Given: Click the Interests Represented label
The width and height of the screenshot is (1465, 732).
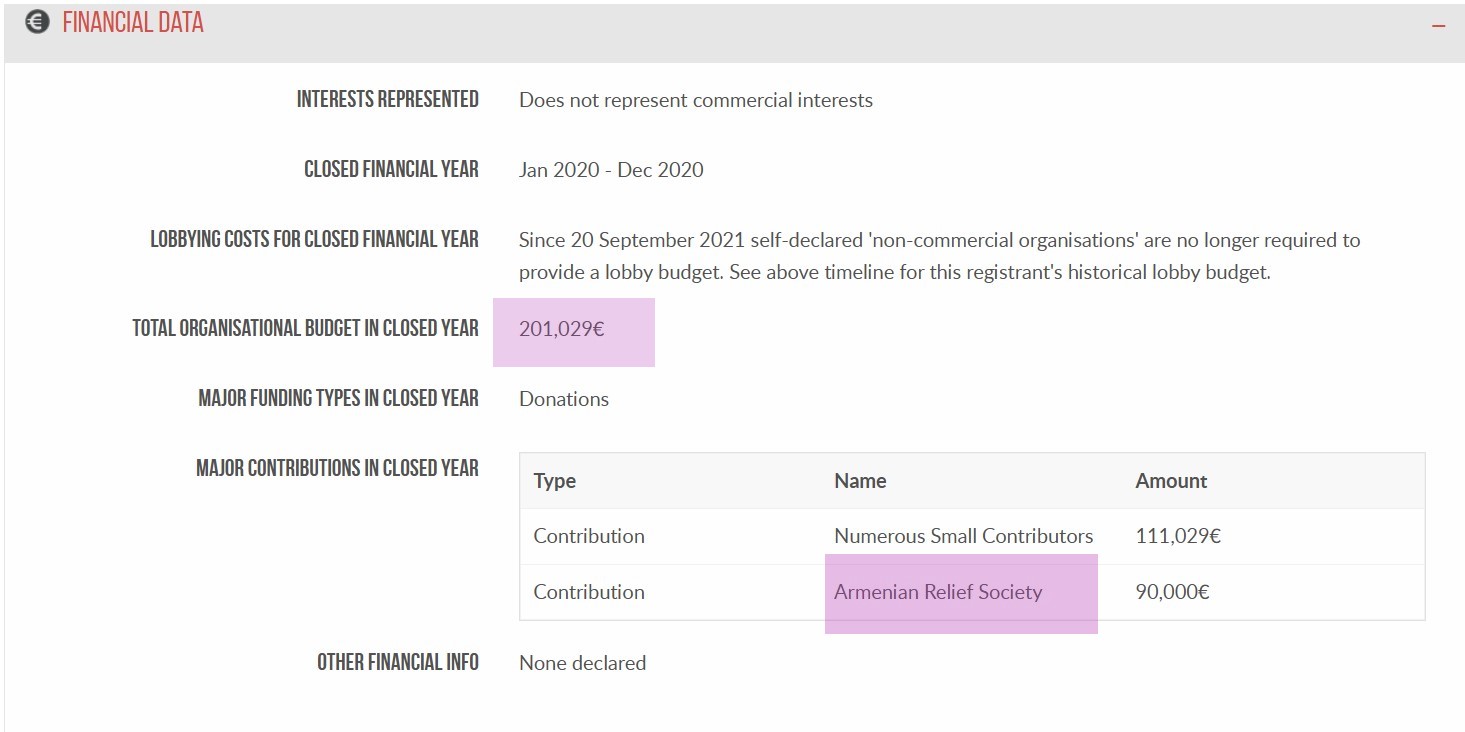Looking at the screenshot, I should click(x=388, y=100).
